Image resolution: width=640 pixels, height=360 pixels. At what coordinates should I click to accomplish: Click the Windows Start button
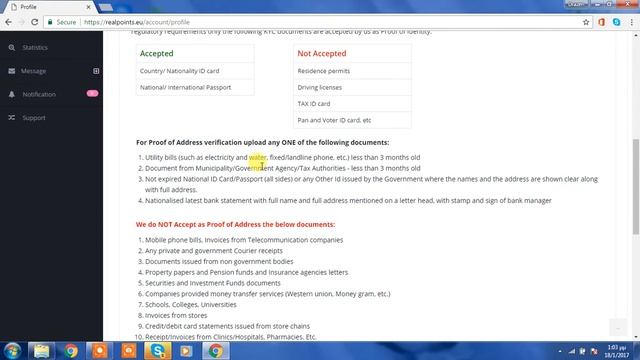(12, 351)
